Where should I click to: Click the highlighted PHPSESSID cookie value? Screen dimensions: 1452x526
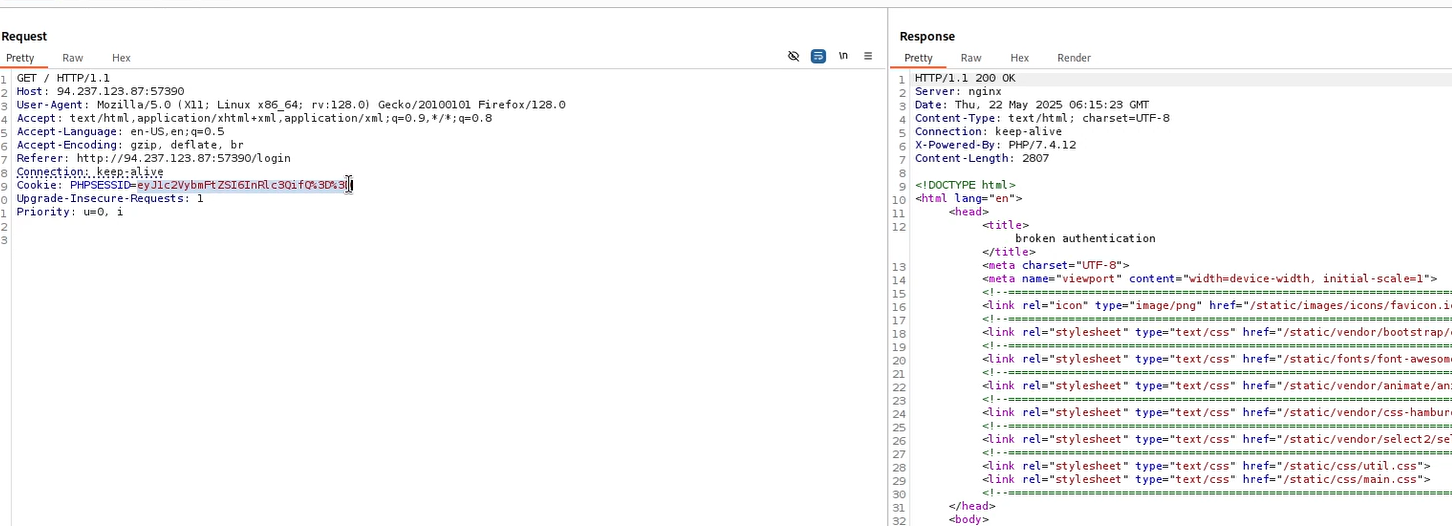[x=244, y=185]
